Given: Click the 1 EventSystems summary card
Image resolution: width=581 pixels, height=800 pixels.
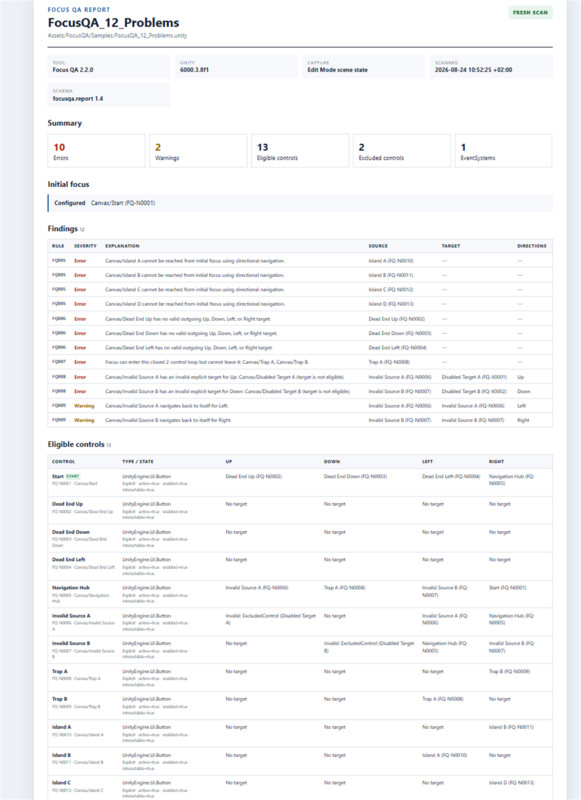Looking at the screenshot, I should [x=503, y=151].
